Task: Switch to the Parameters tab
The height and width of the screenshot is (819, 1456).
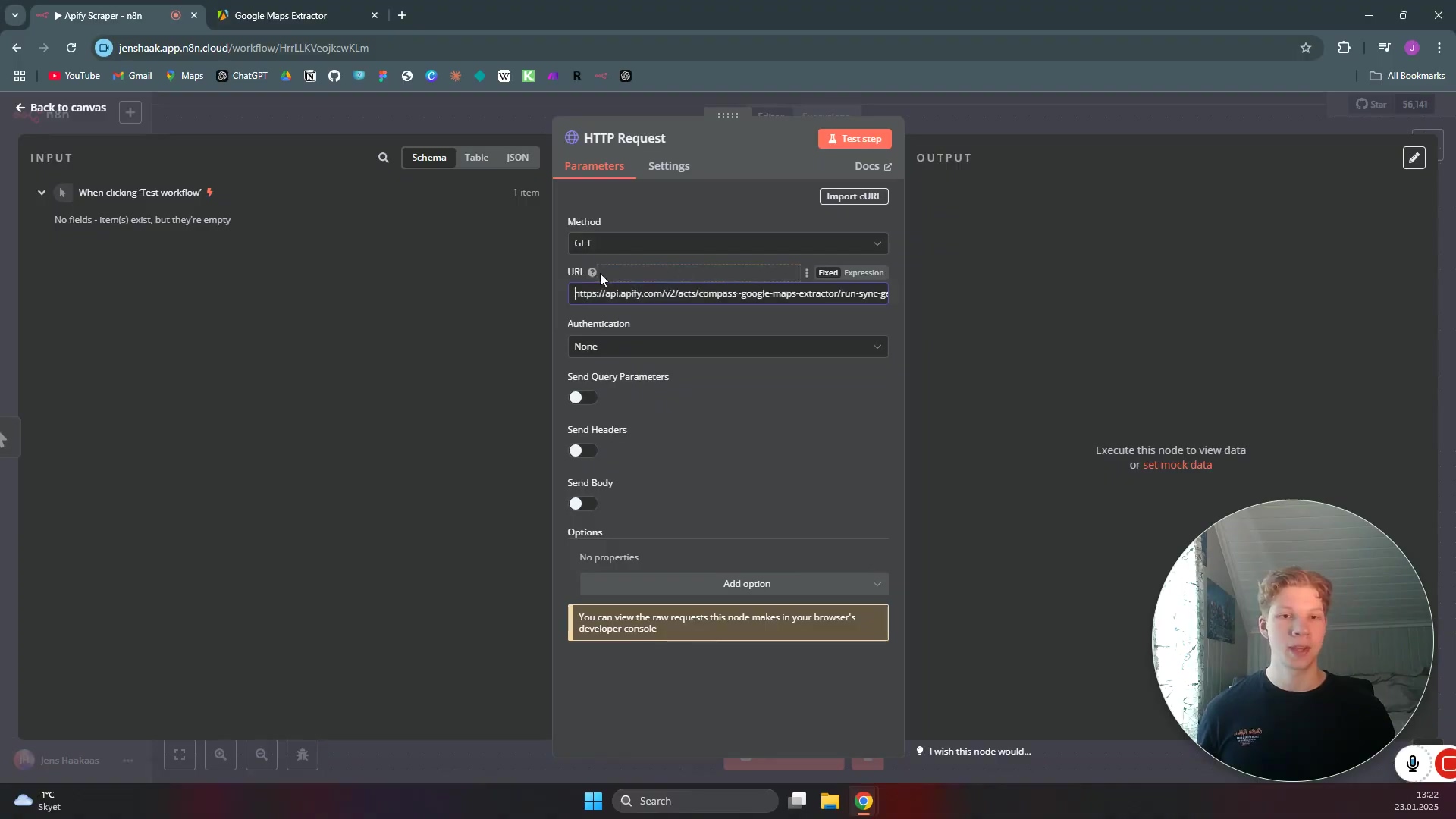Action: [595, 166]
